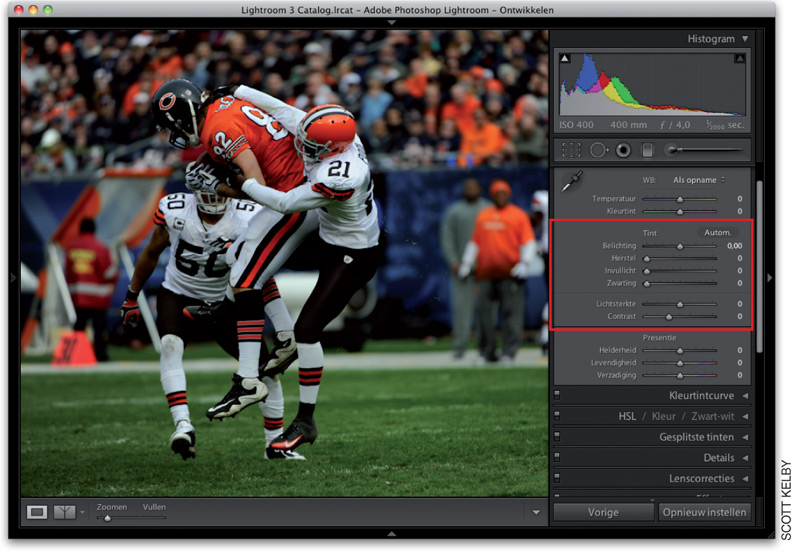Image resolution: width=800 pixels, height=554 pixels.
Task: Select the Spot Removal tool
Action: click(x=598, y=150)
